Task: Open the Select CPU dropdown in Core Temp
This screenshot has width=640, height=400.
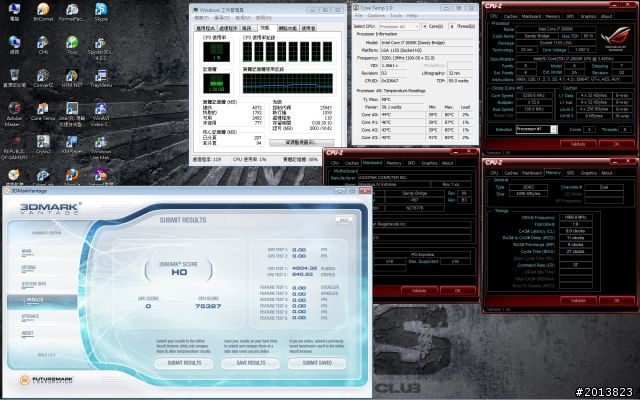Action: 399,26
